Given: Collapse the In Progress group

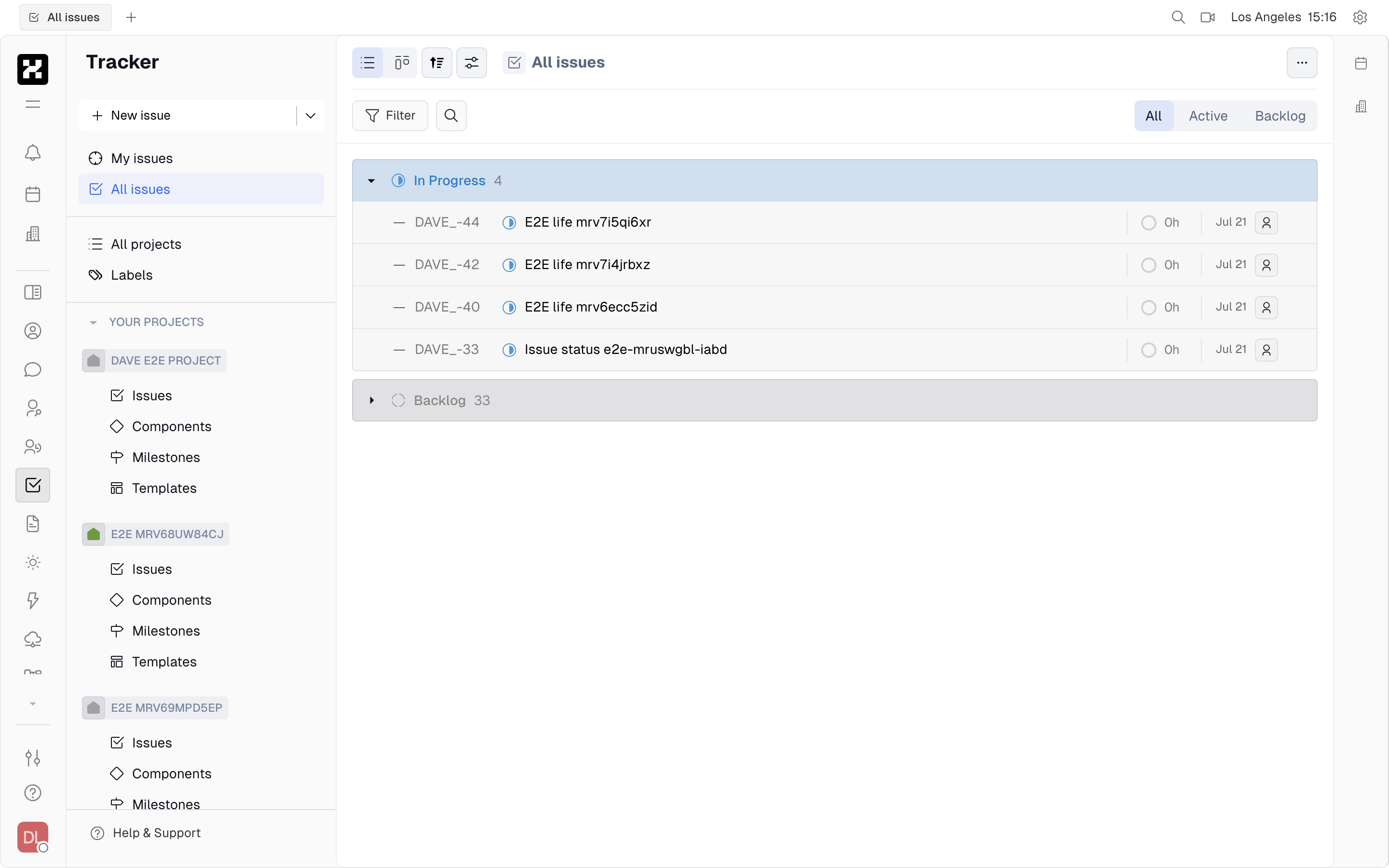Looking at the screenshot, I should (371, 181).
